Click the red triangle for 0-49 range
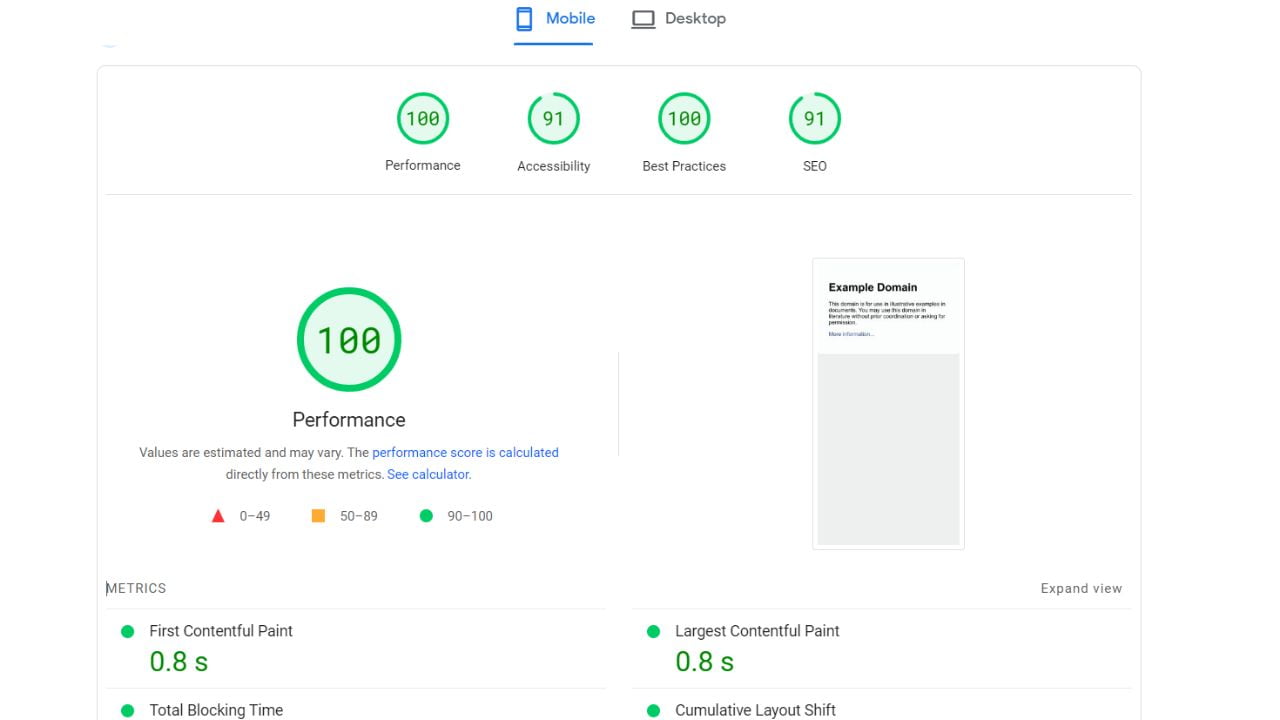Image resolution: width=1280 pixels, height=720 pixels. coord(218,515)
